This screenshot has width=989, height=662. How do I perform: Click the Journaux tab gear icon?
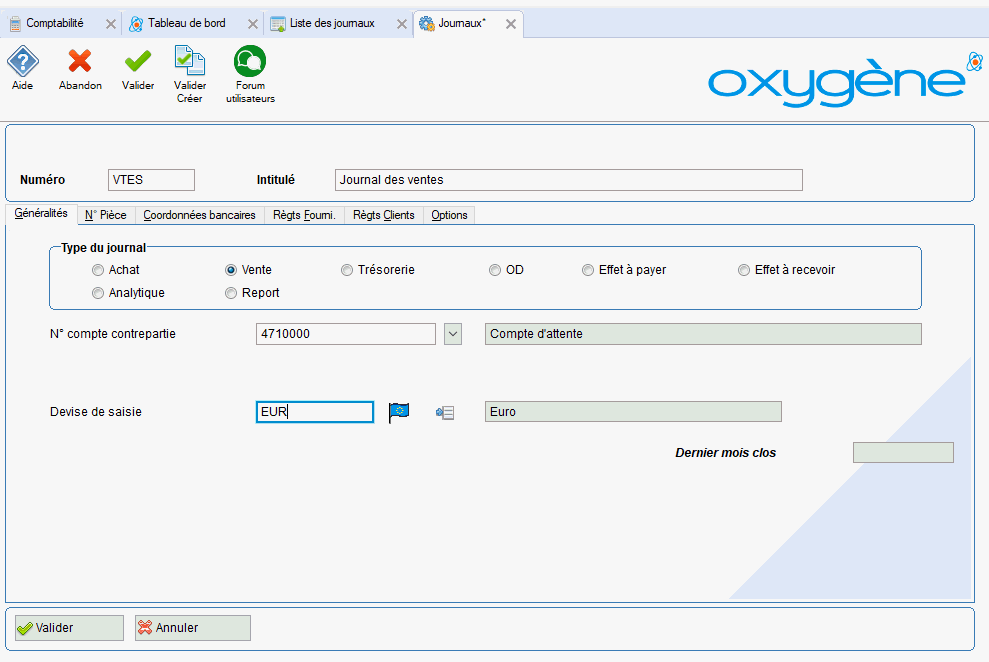point(427,24)
